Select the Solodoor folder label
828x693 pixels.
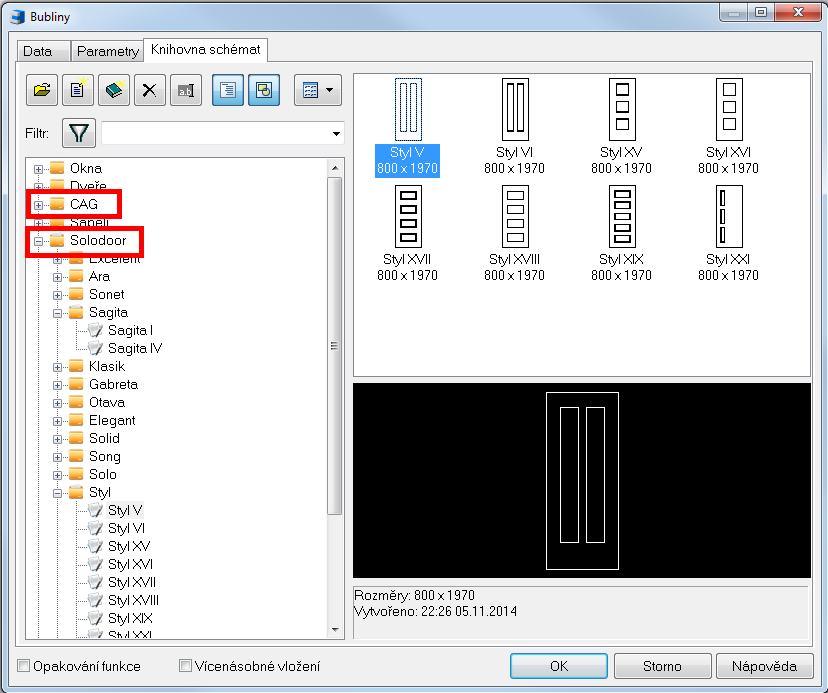pos(98,240)
